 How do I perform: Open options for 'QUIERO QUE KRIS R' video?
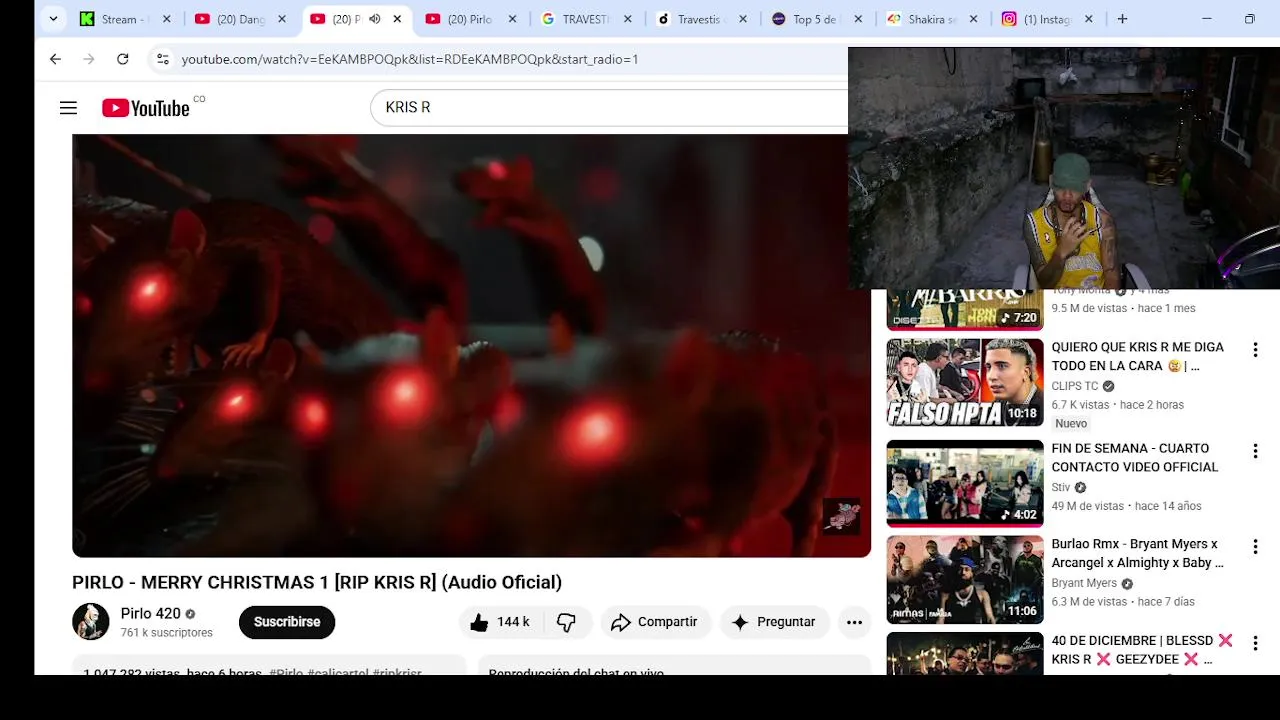point(1255,350)
